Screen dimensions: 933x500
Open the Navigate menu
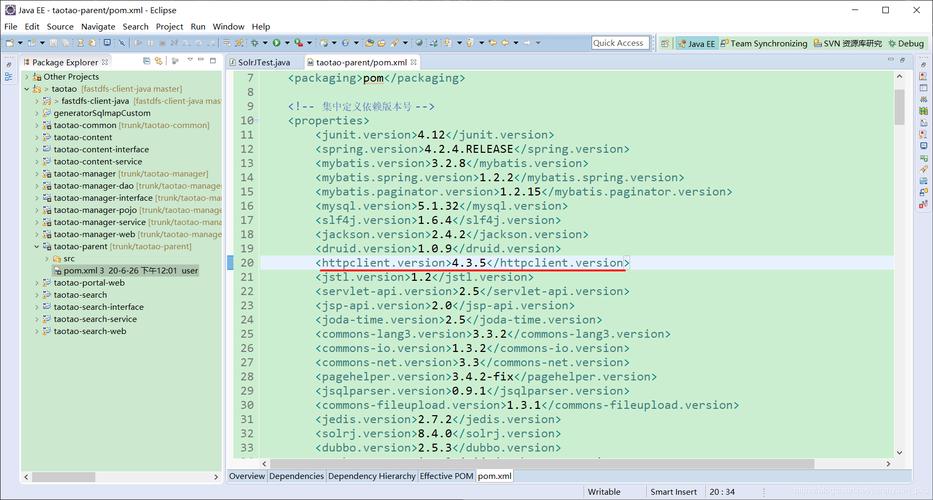[x=98, y=26]
